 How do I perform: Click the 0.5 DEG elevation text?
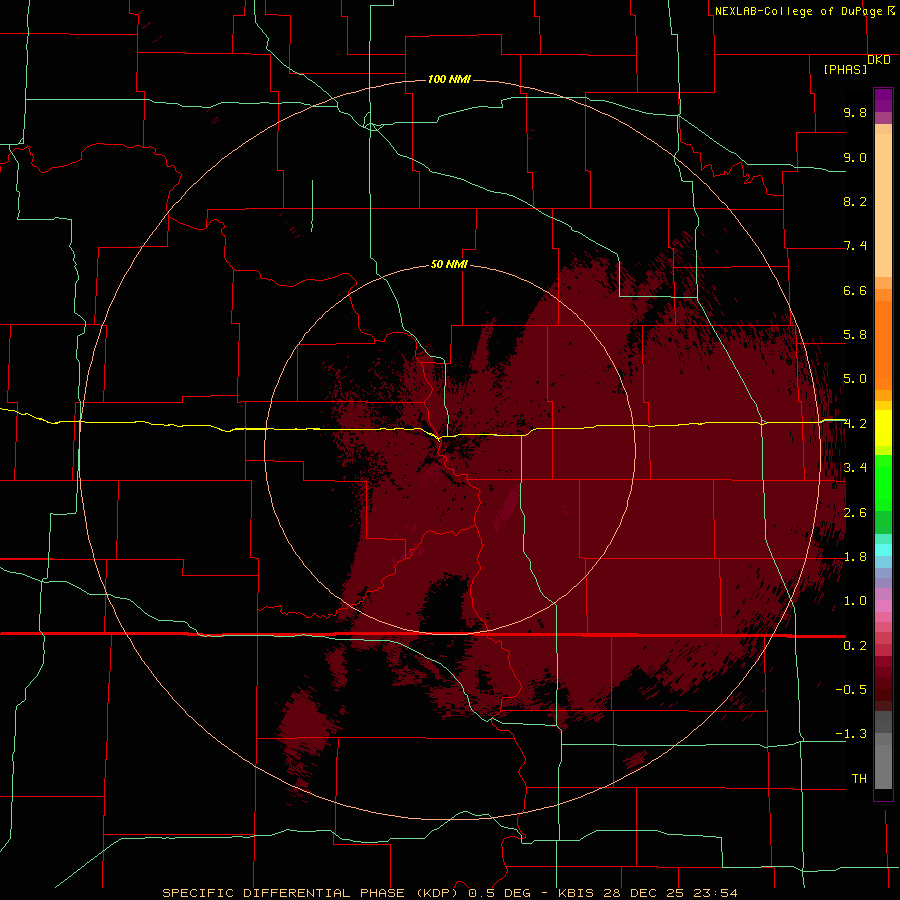[x=499, y=893]
